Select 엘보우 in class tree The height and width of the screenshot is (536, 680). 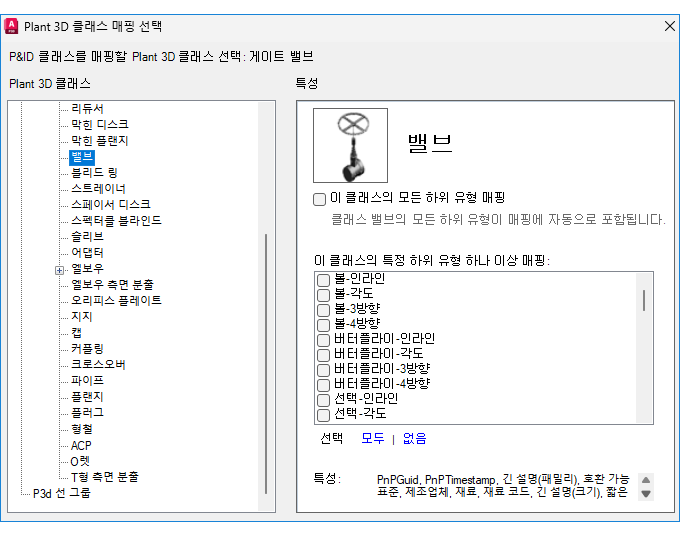(x=87, y=268)
